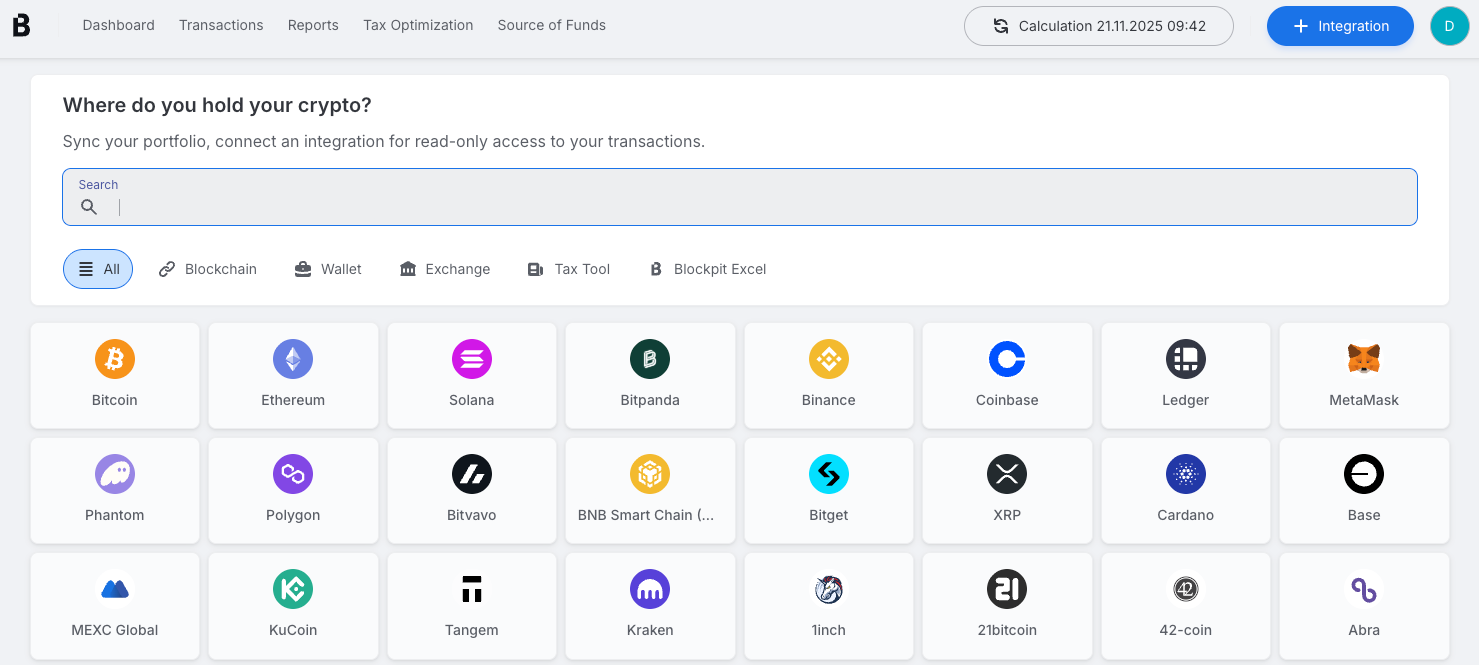Click the blue Integration button
This screenshot has width=1479, height=665.
[x=1340, y=26]
